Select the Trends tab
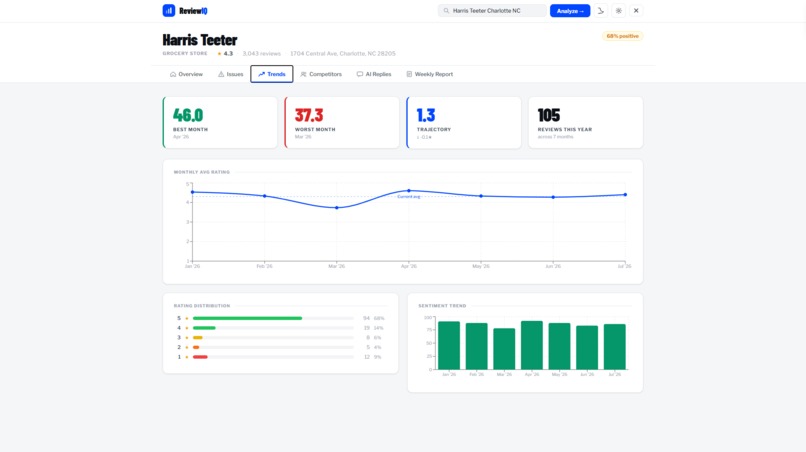 click(x=271, y=74)
